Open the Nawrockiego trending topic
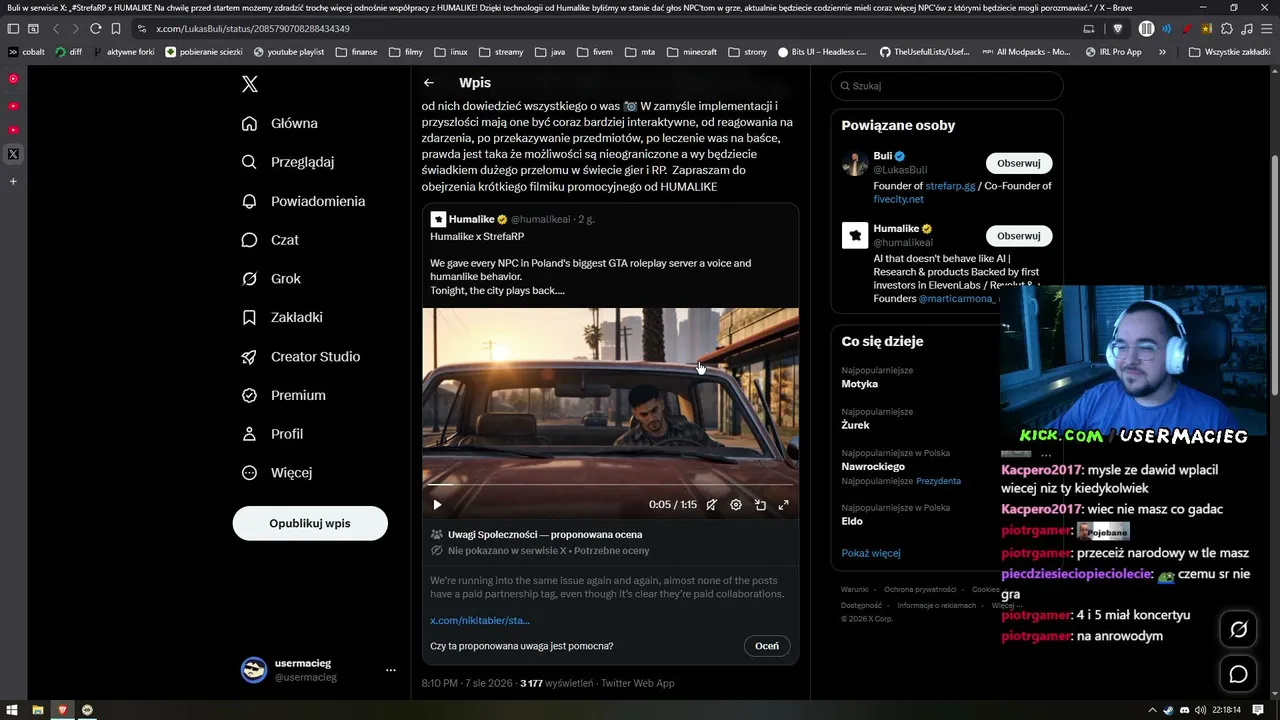Screen dimensions: 1280x720 pos(873,466)
